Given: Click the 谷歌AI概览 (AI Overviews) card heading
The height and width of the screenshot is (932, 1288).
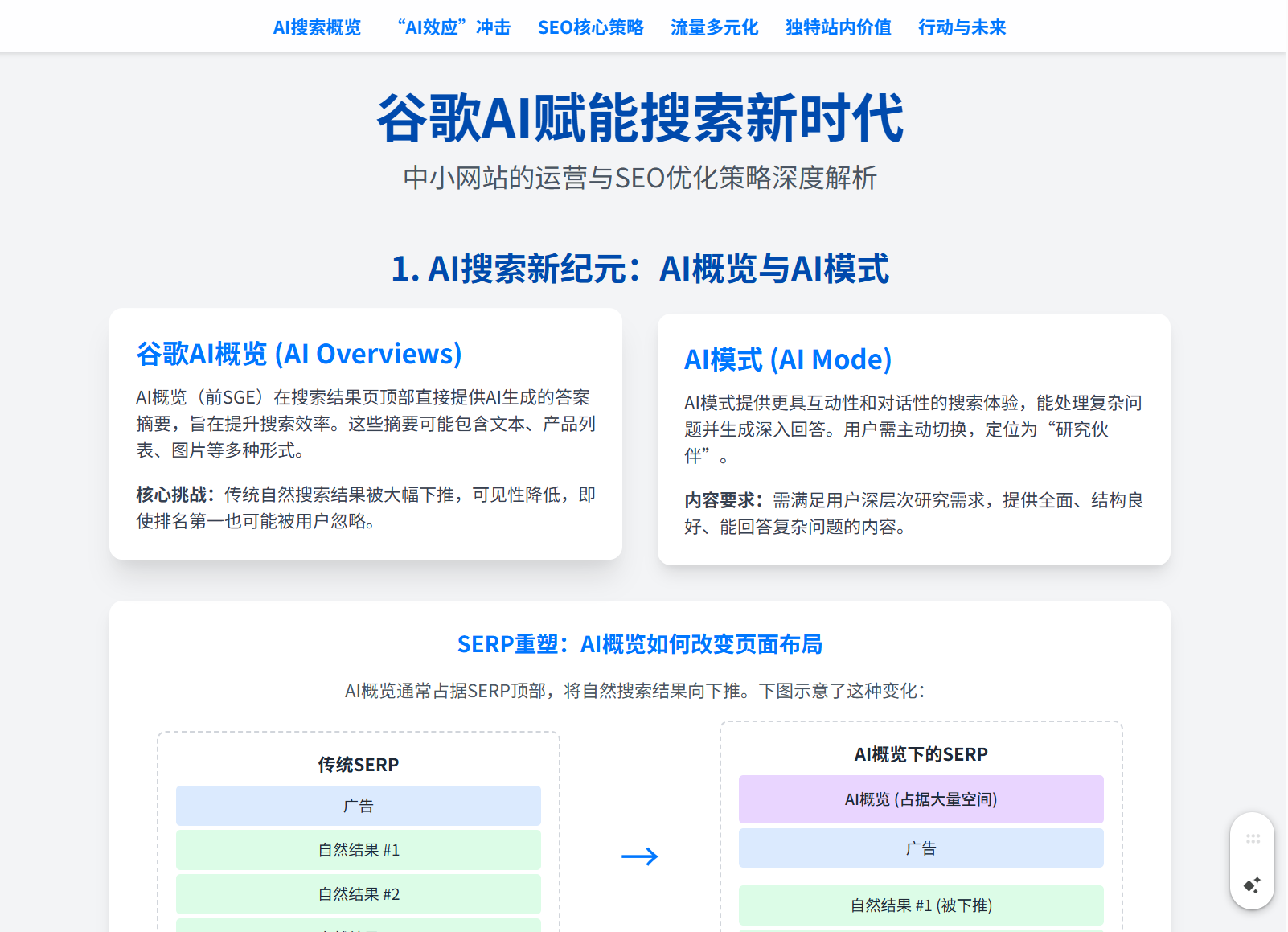Looking at the screenshot, I should coord(299,354).
